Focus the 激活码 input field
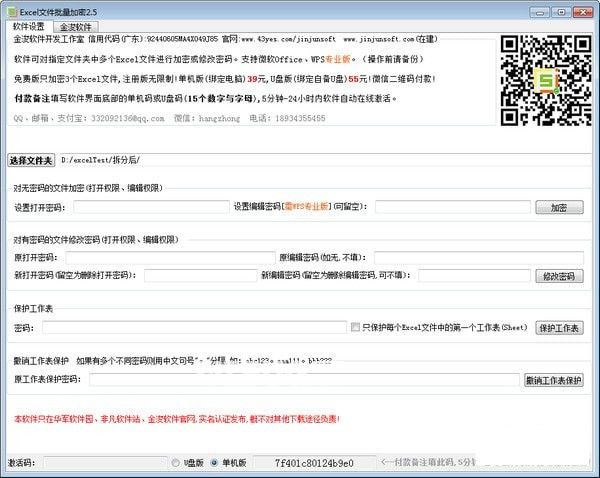Screen dimensions: 600x478 (x=105, y=463)
